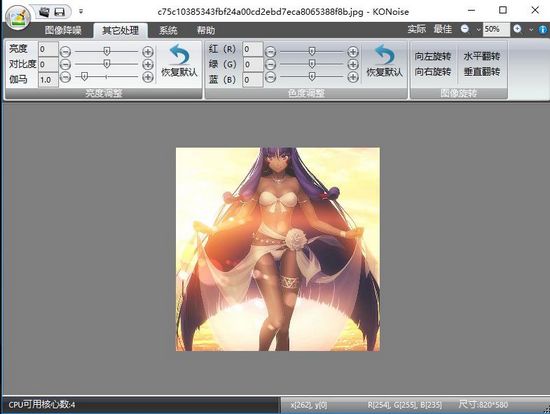Decrease 伽马 with its minus button
The width and height of the screenshot is (550, 414).
pos(65,77)
